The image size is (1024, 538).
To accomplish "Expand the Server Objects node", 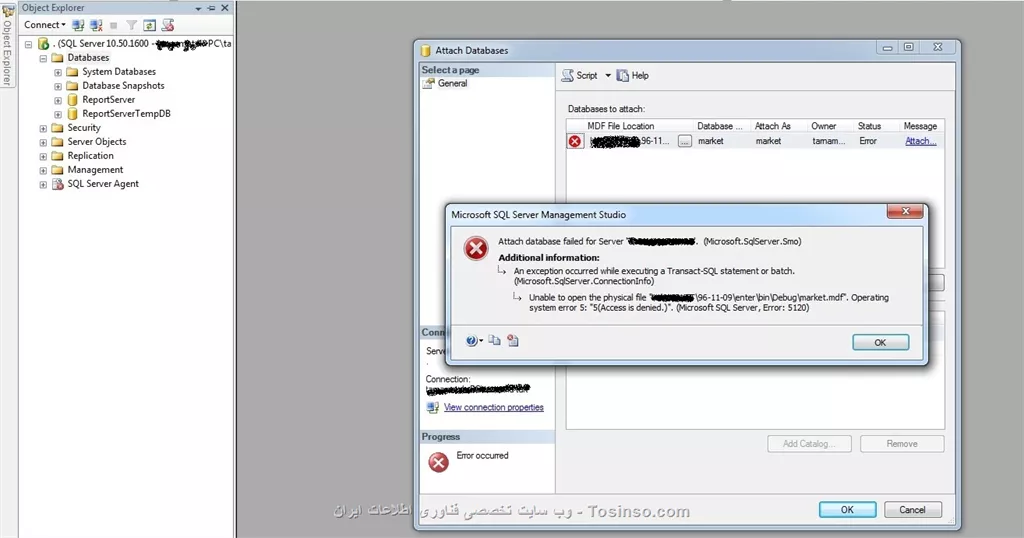I will tap(43, 142).
